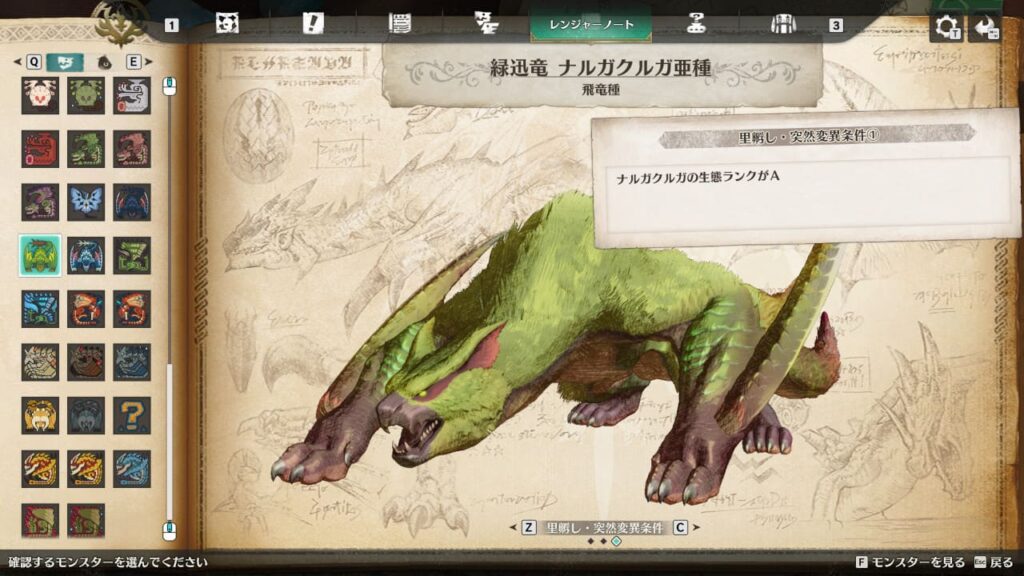Image resolution: width=1024 pixels, height=576 pixels.
Task: Click the first page indicator dot
Action: [590, 541]
